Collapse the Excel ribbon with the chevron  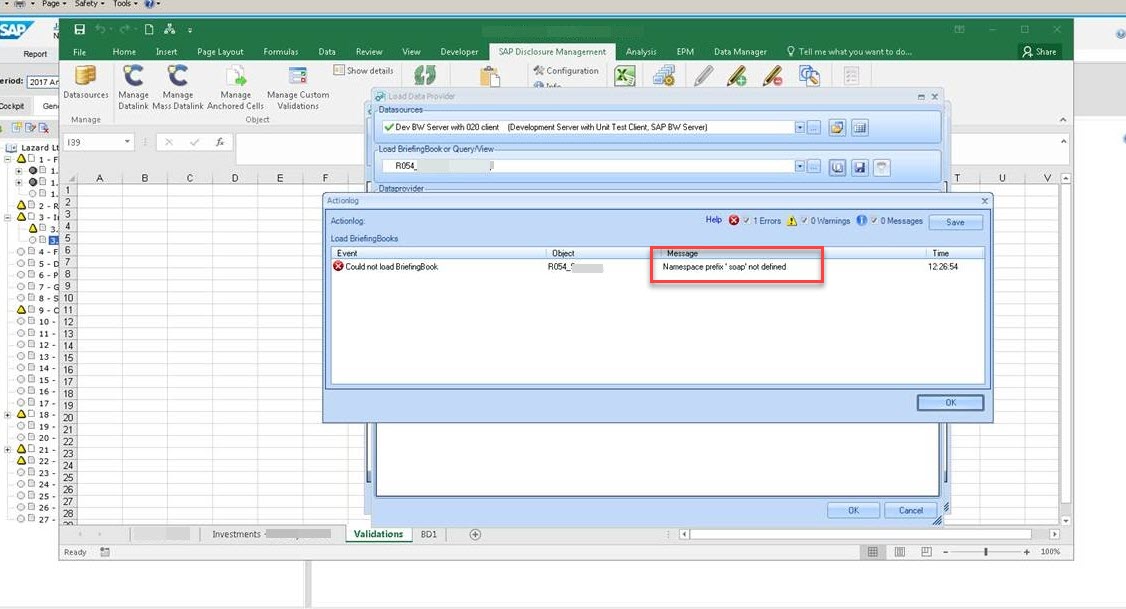point(1063,120)
